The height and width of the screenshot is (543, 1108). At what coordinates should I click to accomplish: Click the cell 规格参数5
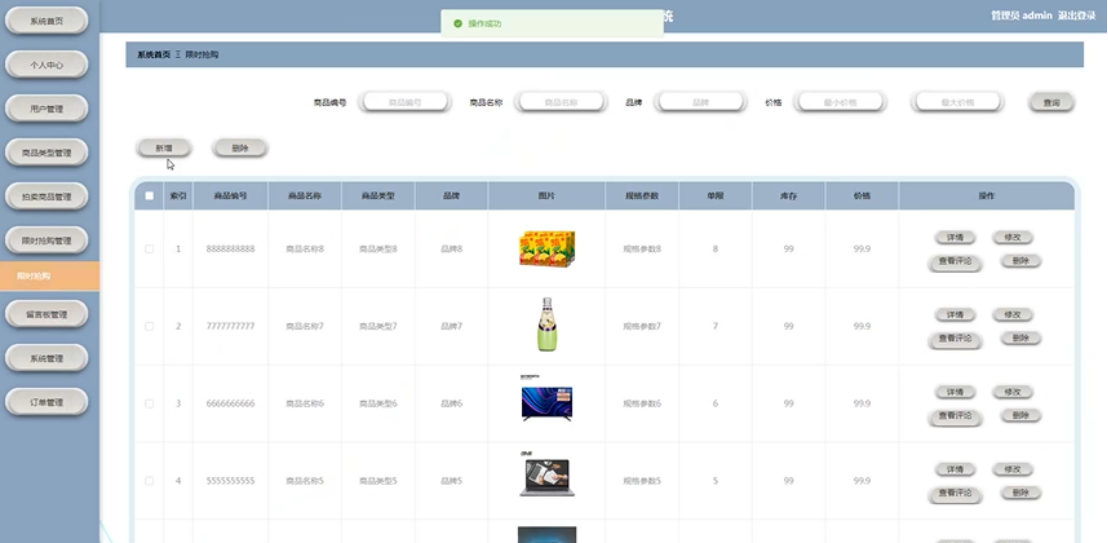click(x=642, y=481)
